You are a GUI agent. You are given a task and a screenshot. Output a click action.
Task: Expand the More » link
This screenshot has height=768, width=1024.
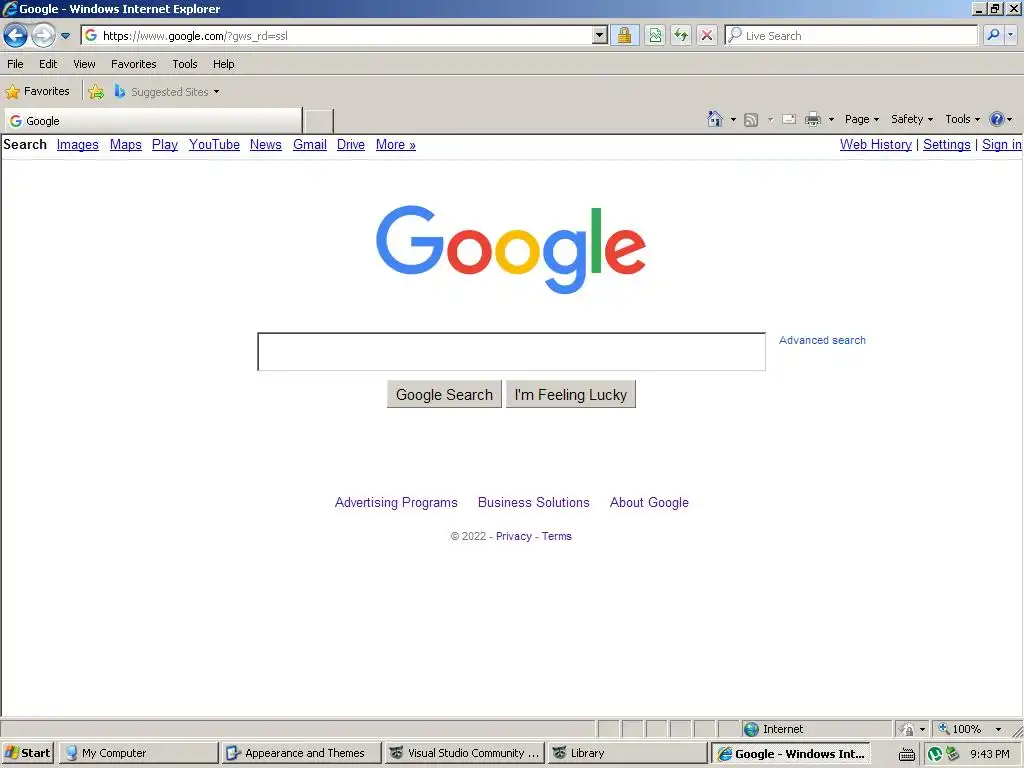[x=396, y=144]
